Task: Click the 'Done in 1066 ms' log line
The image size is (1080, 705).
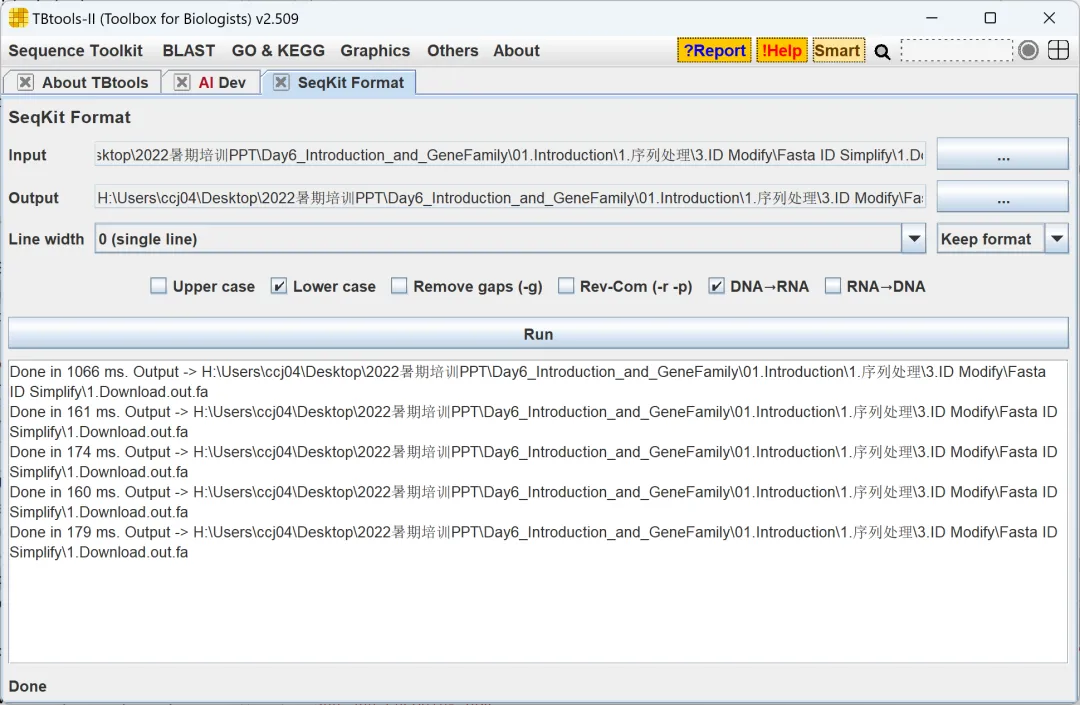Action: coord(528,381)
